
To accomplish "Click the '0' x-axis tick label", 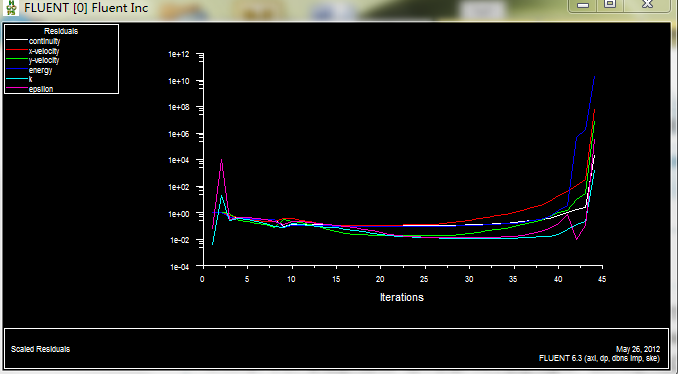I will pos(202,279).
